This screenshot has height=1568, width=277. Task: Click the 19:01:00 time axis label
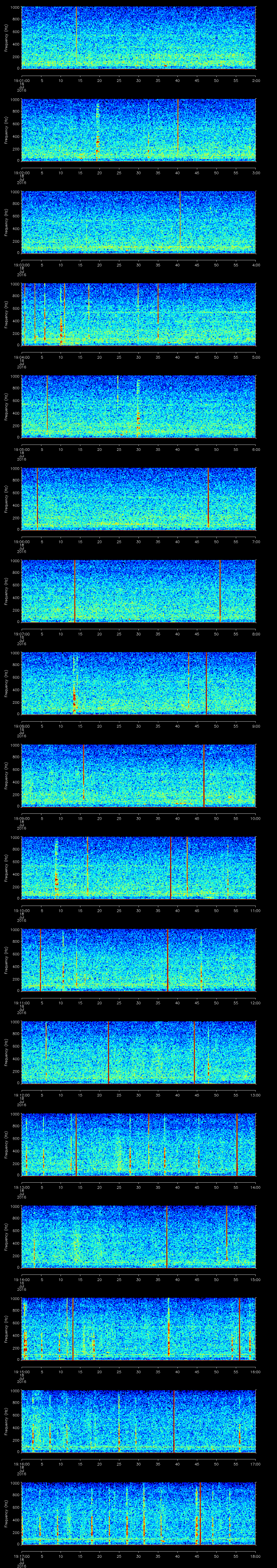(x=21, y=80)
